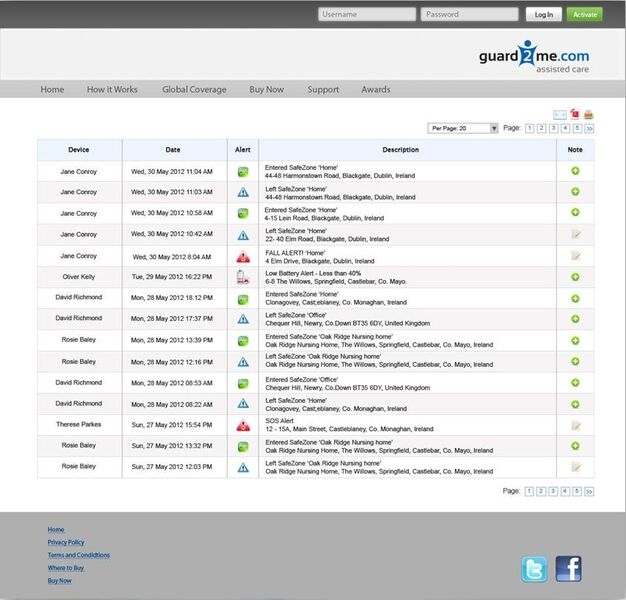This screenshot has height=600, width=626.
Task: Add note on David Richmond 18:12 PM row
Action: (575, 299)
